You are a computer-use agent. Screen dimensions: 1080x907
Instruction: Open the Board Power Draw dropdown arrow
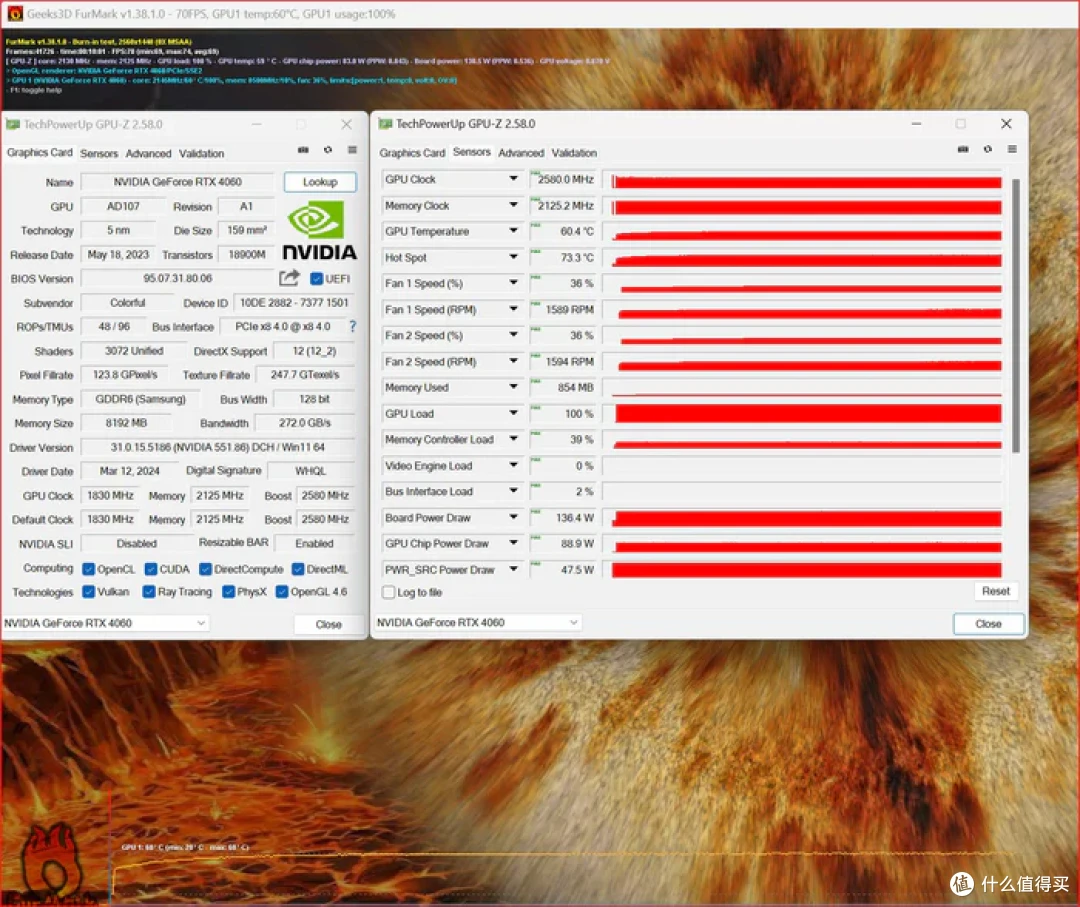point(513,517)
